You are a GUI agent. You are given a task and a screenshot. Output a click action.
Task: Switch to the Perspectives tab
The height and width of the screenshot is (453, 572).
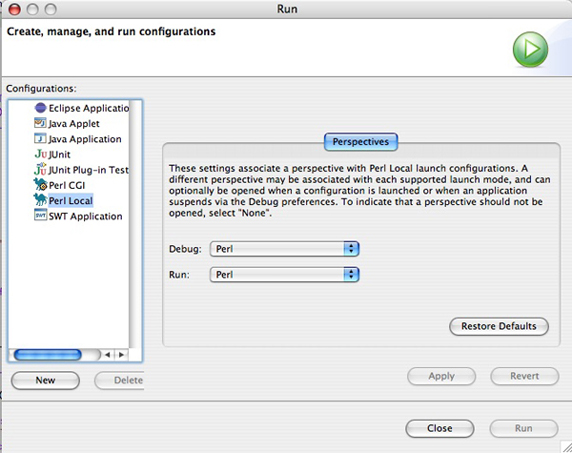click(x=361, y=142)
